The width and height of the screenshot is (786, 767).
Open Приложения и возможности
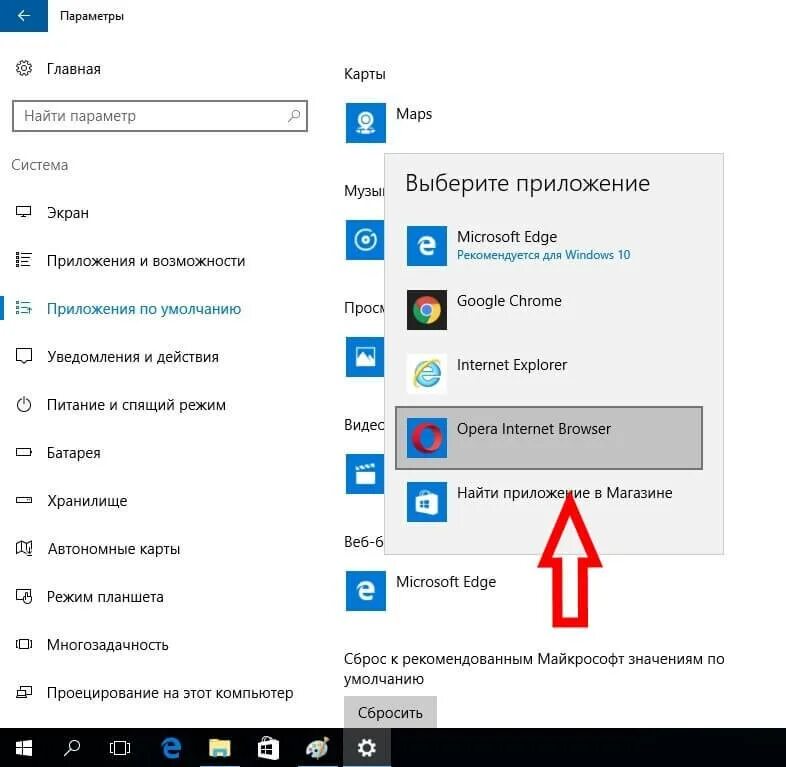coord(146,261)
